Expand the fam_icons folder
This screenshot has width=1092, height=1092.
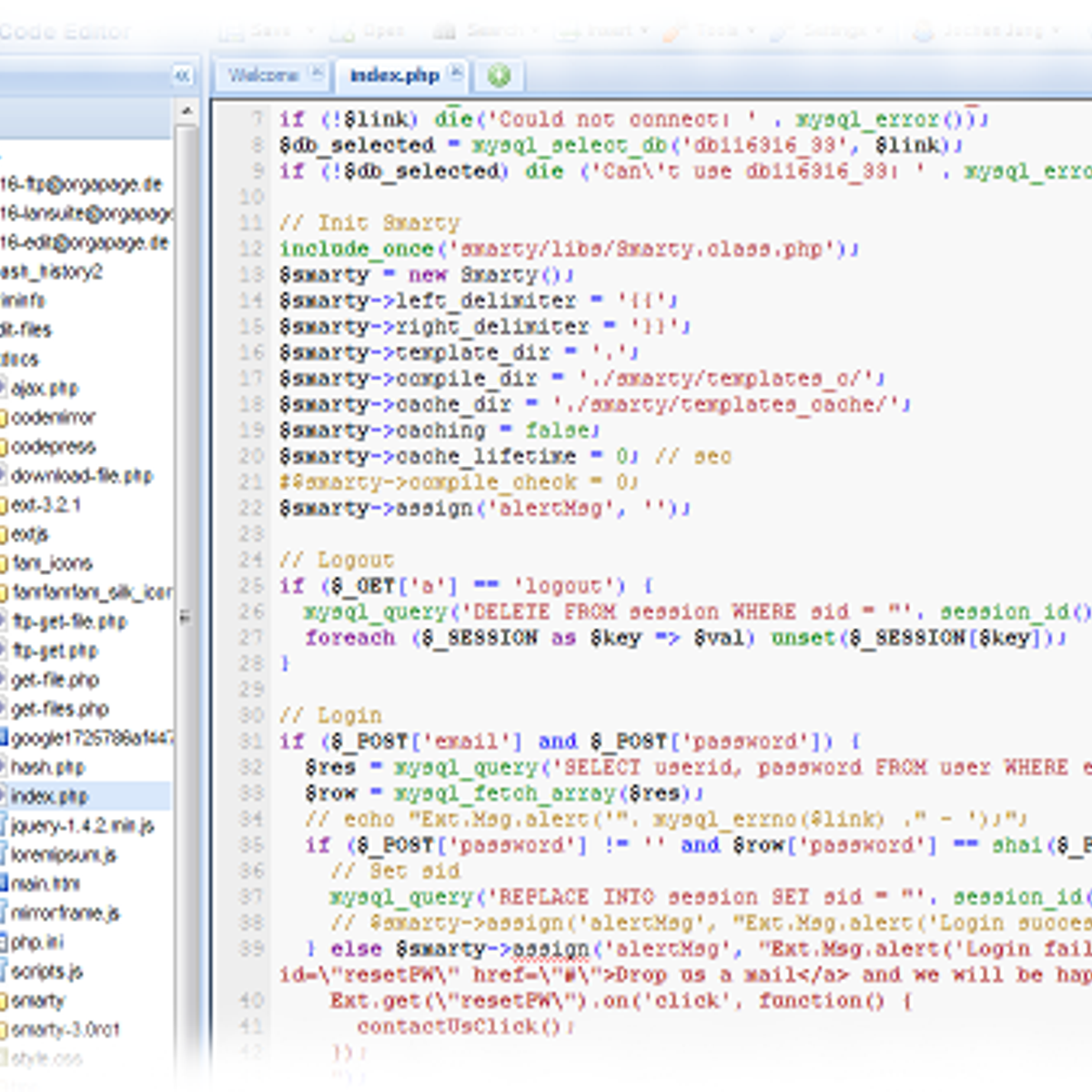[x=52, y=563]
